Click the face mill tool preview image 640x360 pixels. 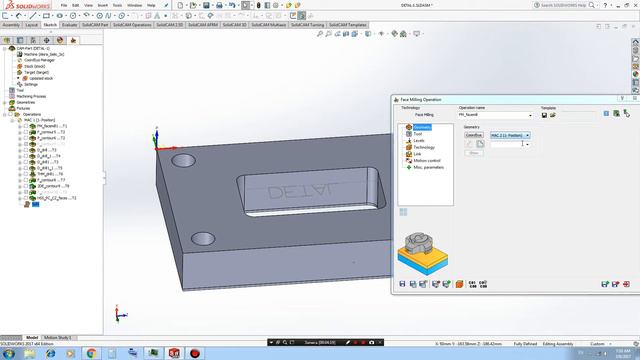click(422, 253)
